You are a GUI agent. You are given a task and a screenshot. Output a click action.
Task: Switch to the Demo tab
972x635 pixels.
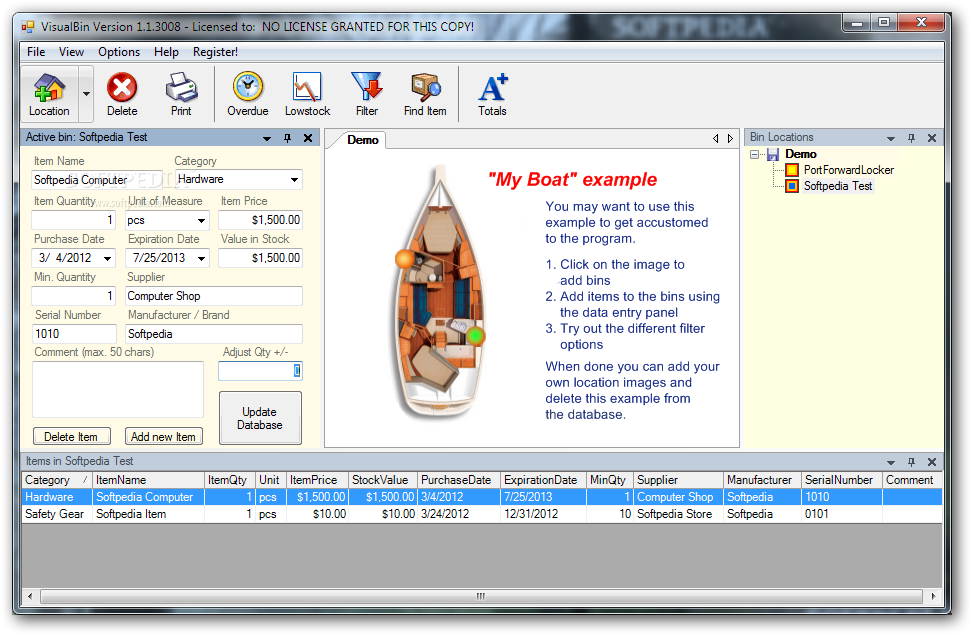(363, 140)
